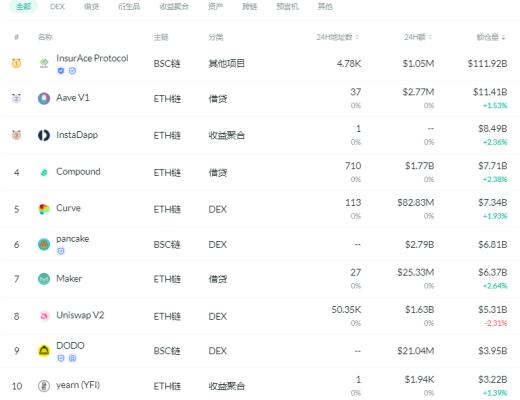Open the Maker project name
This screenshot has height=400, width=520.
(69, 278)
